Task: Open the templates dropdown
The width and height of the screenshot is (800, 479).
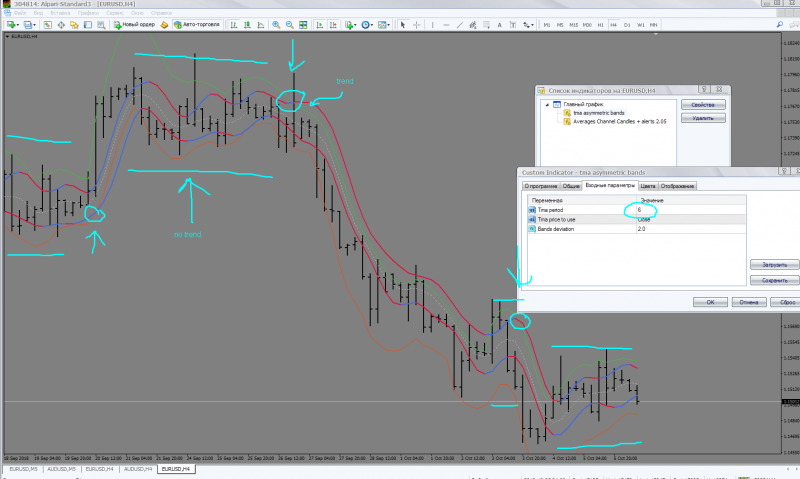Action: point(384,24)
